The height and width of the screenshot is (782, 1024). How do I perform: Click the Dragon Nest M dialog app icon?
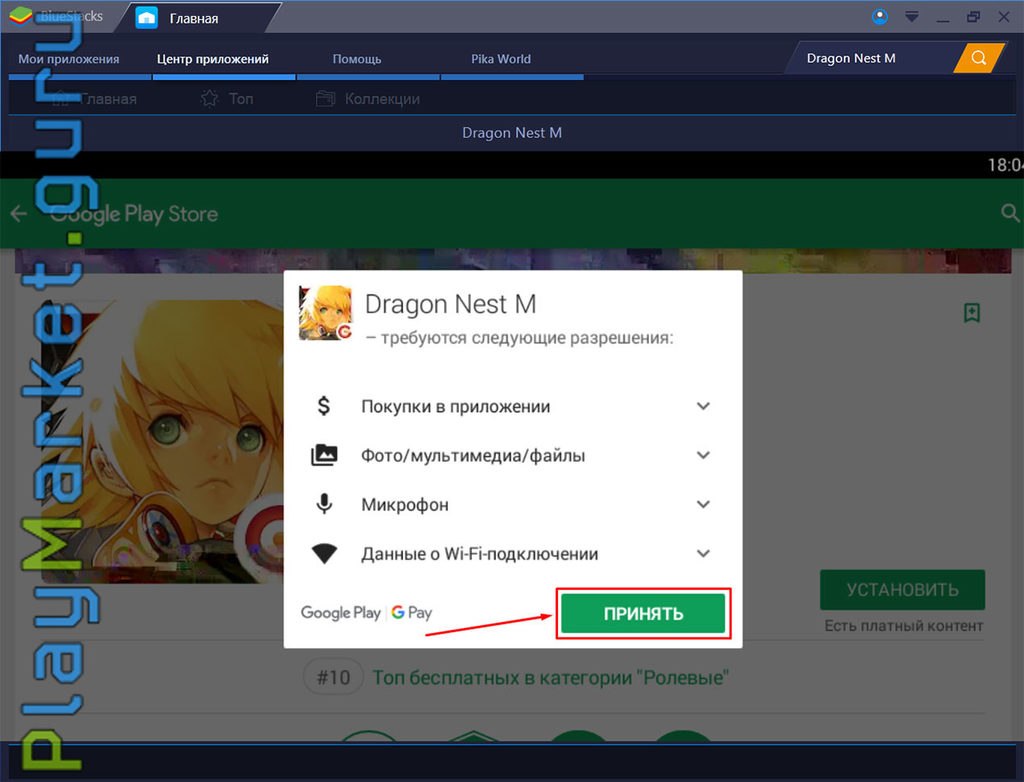point(325,313)
